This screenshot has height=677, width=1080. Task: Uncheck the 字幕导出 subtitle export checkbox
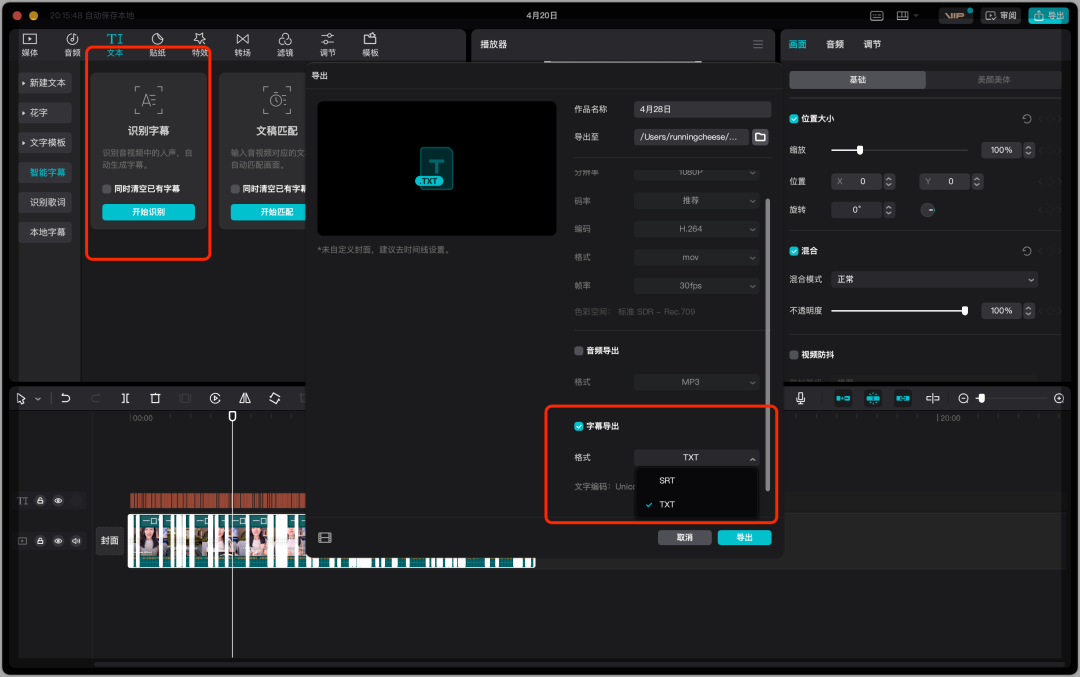pos(579,426)
